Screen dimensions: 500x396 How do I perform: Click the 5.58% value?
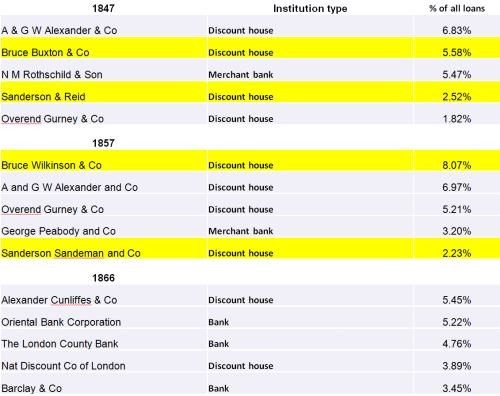coord(457,52)
